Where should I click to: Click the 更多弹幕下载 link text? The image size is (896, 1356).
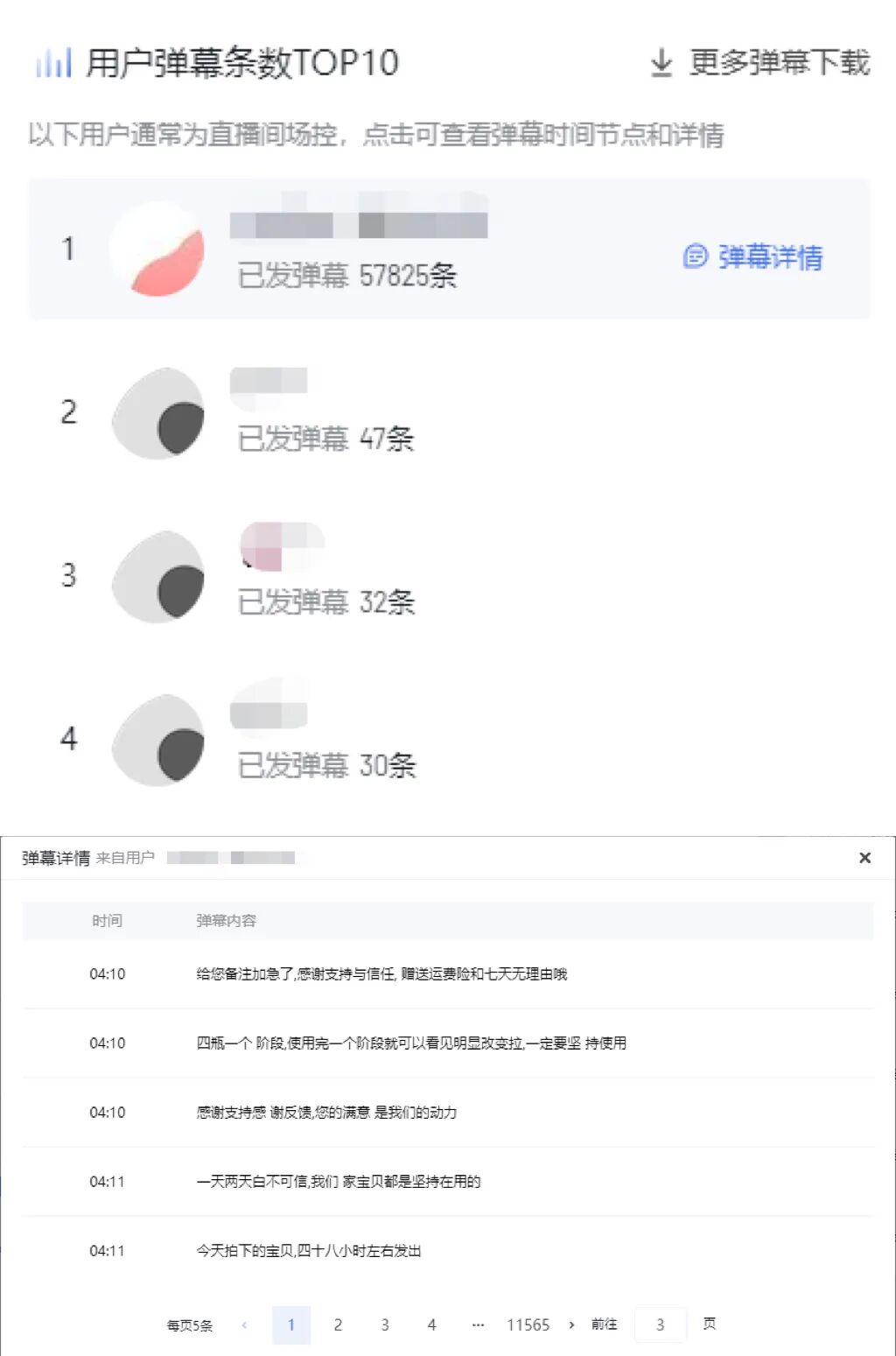tap(780, 63)
